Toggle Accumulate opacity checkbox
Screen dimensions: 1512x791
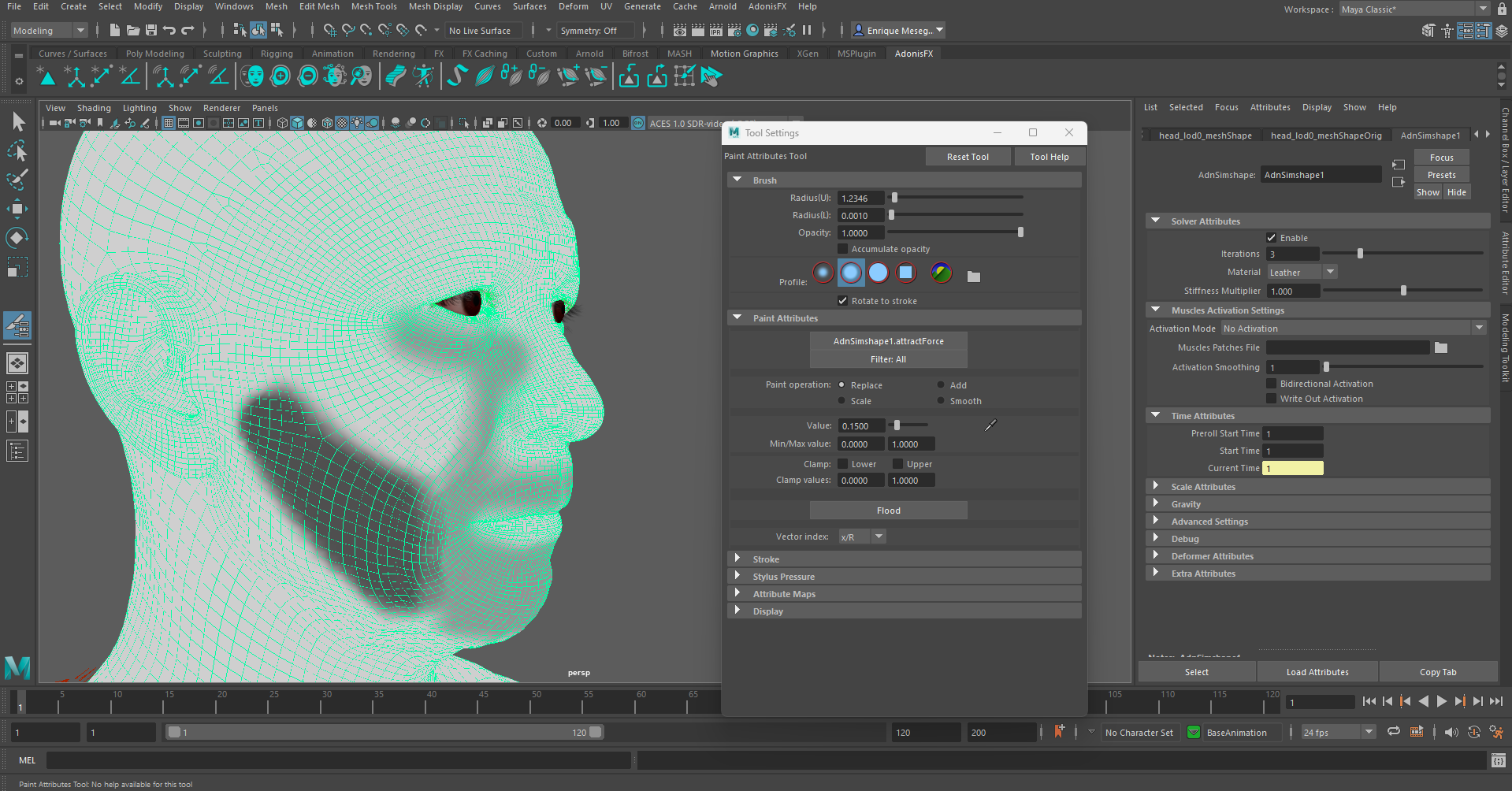pos(842,249)
